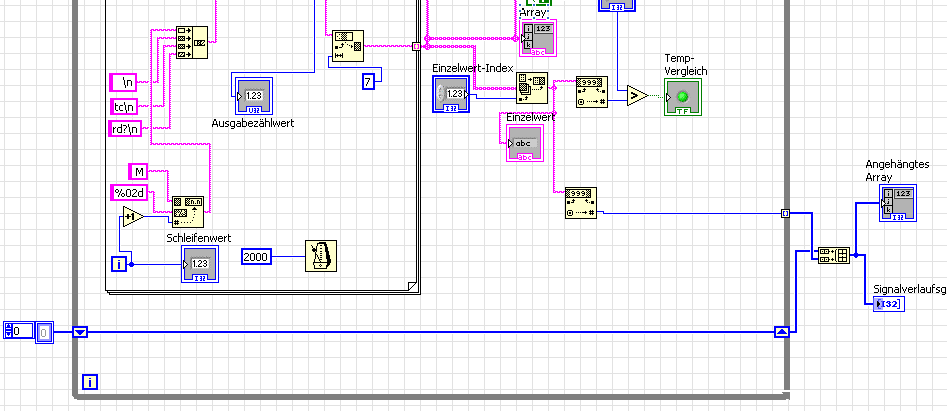947x411 pixels.
Task: Click the Concatenate Strings node
Action: [191, 42]
